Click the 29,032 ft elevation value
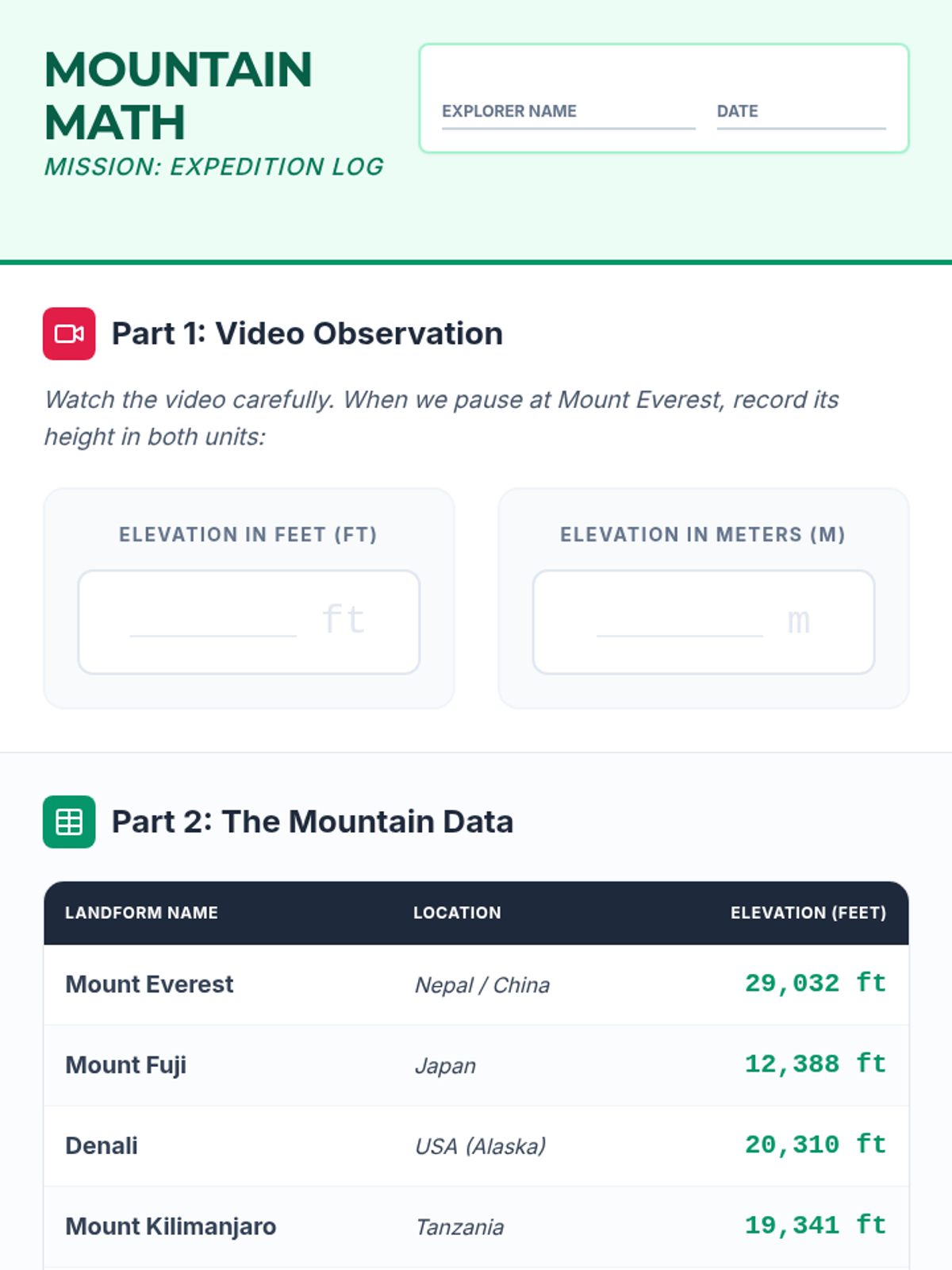Image resolution: width=952 pixels, height=1270 pixels. tap(815, 983)
